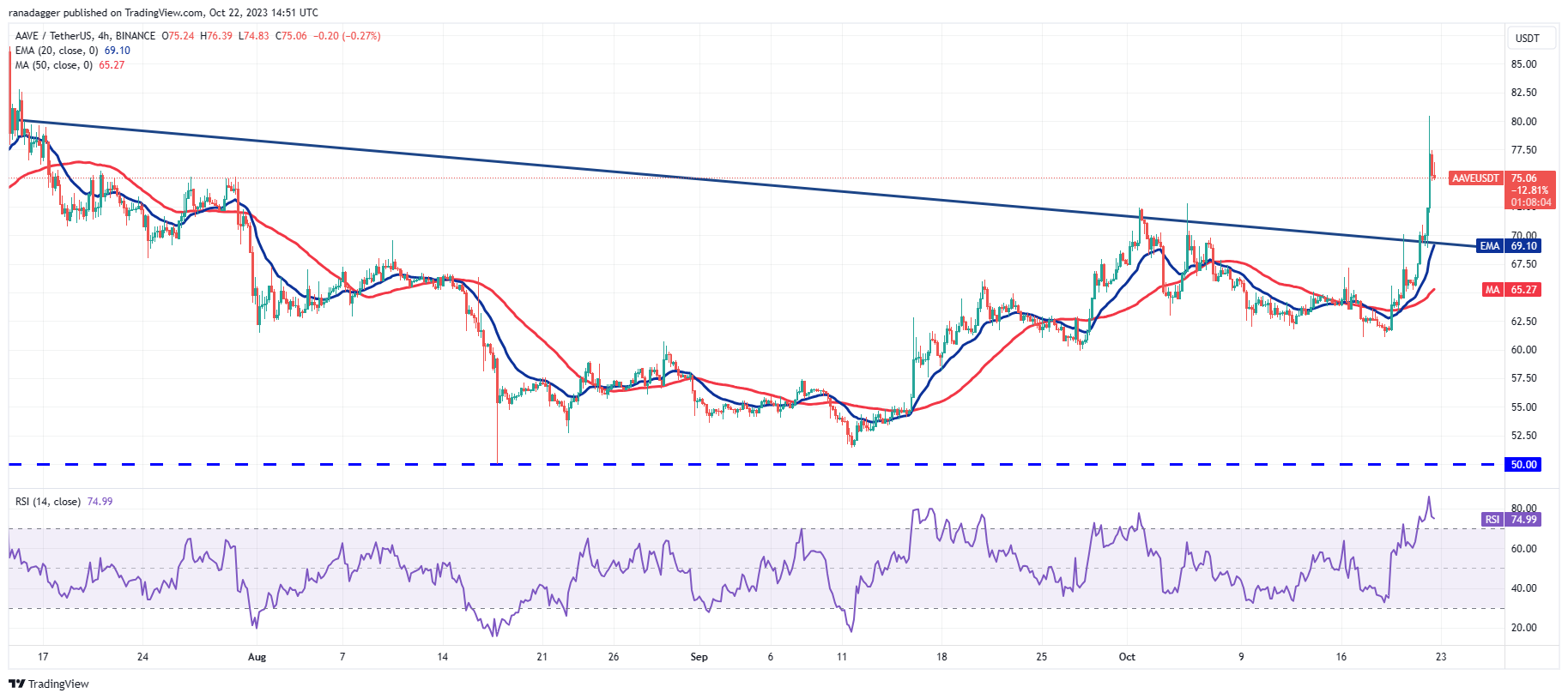Select the Aug label on time axis

257,657
